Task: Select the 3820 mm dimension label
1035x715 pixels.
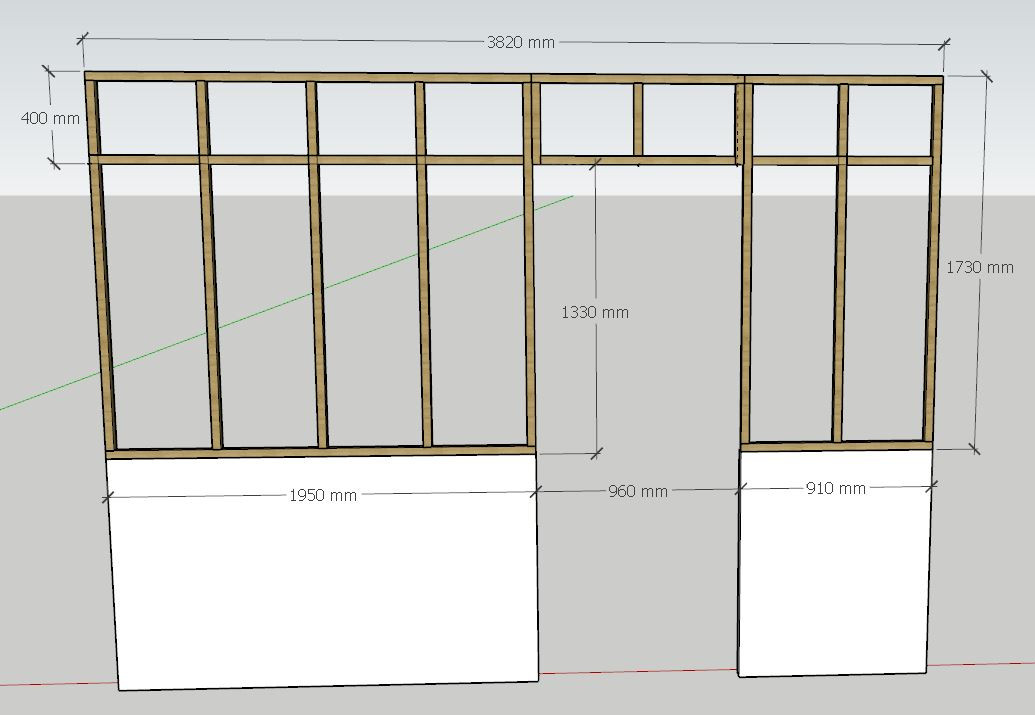Action: click(x=521, y=42)
